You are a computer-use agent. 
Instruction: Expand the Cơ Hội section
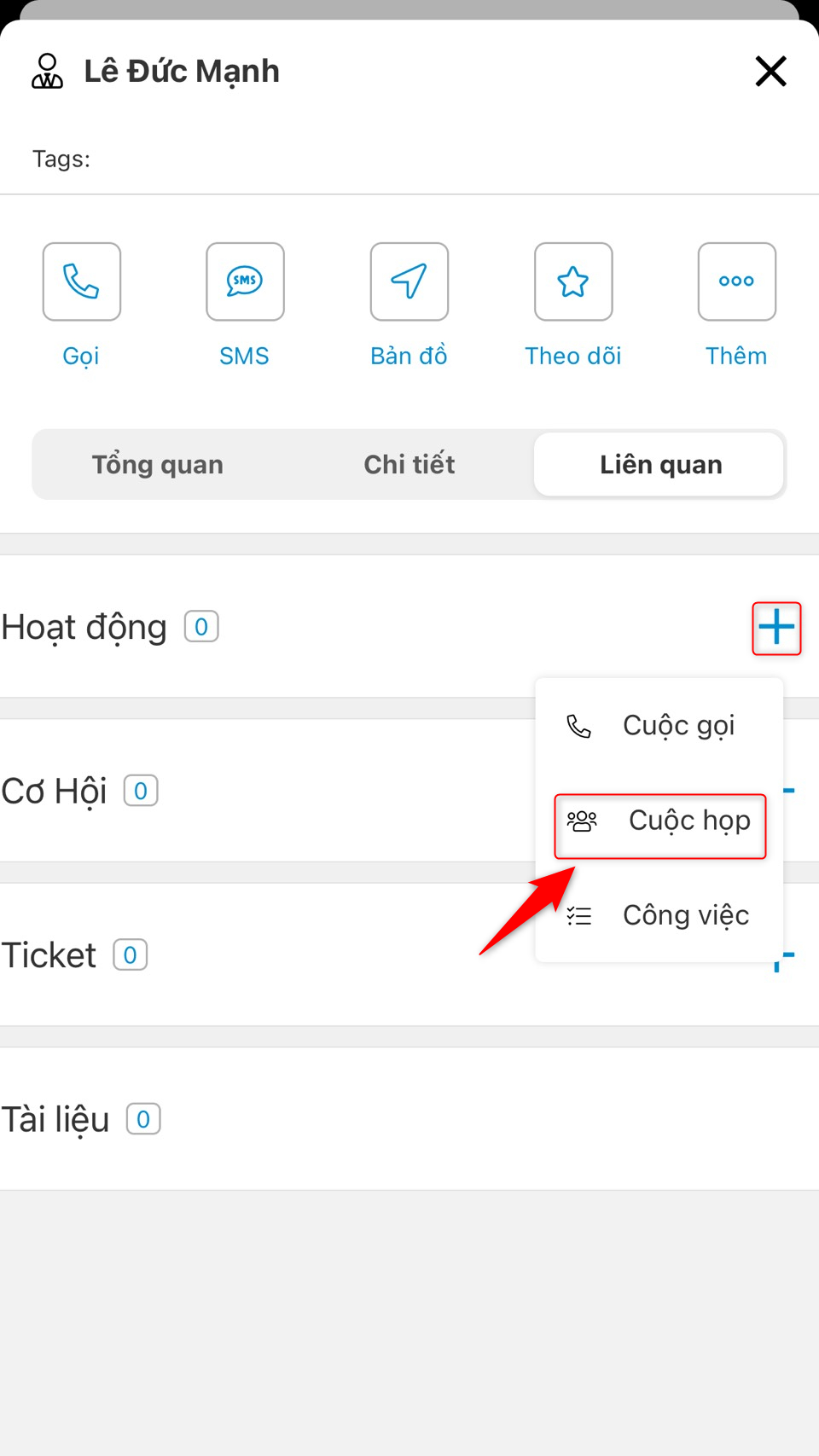55,792
